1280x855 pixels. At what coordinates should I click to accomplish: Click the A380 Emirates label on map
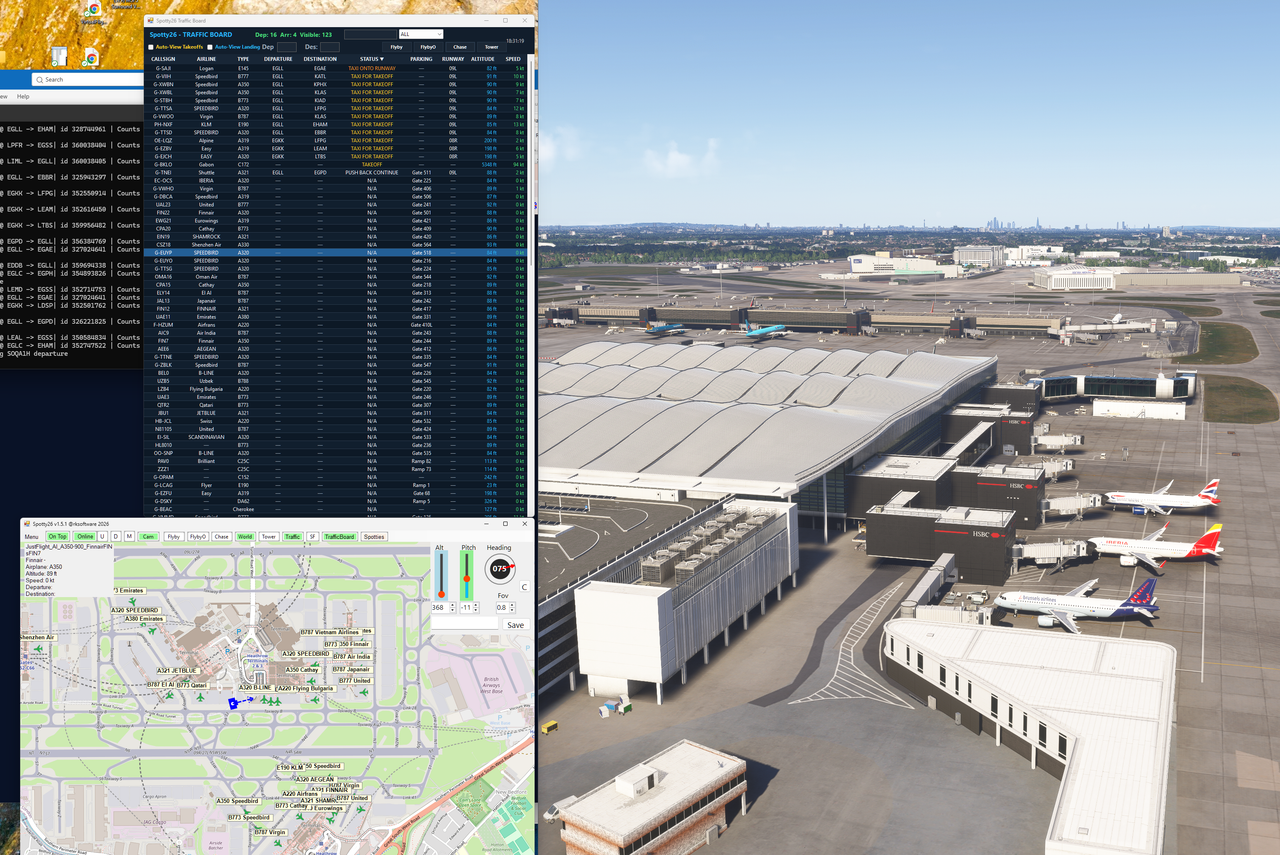click(144, 619)
